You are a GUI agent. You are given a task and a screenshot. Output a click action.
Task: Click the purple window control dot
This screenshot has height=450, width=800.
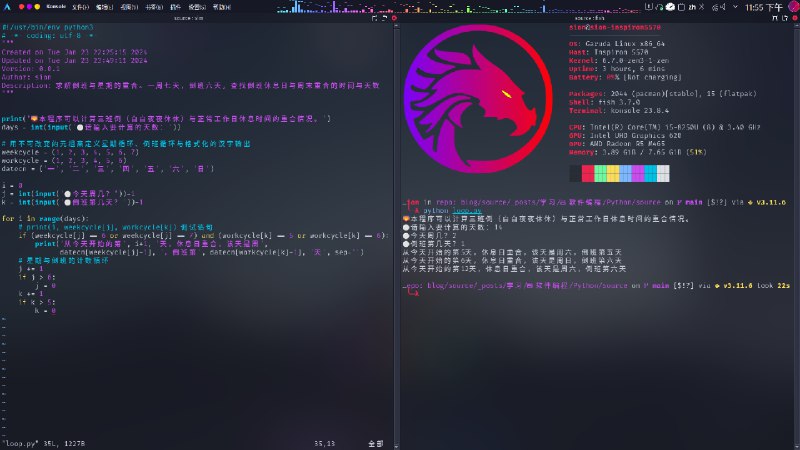[29, 7]
